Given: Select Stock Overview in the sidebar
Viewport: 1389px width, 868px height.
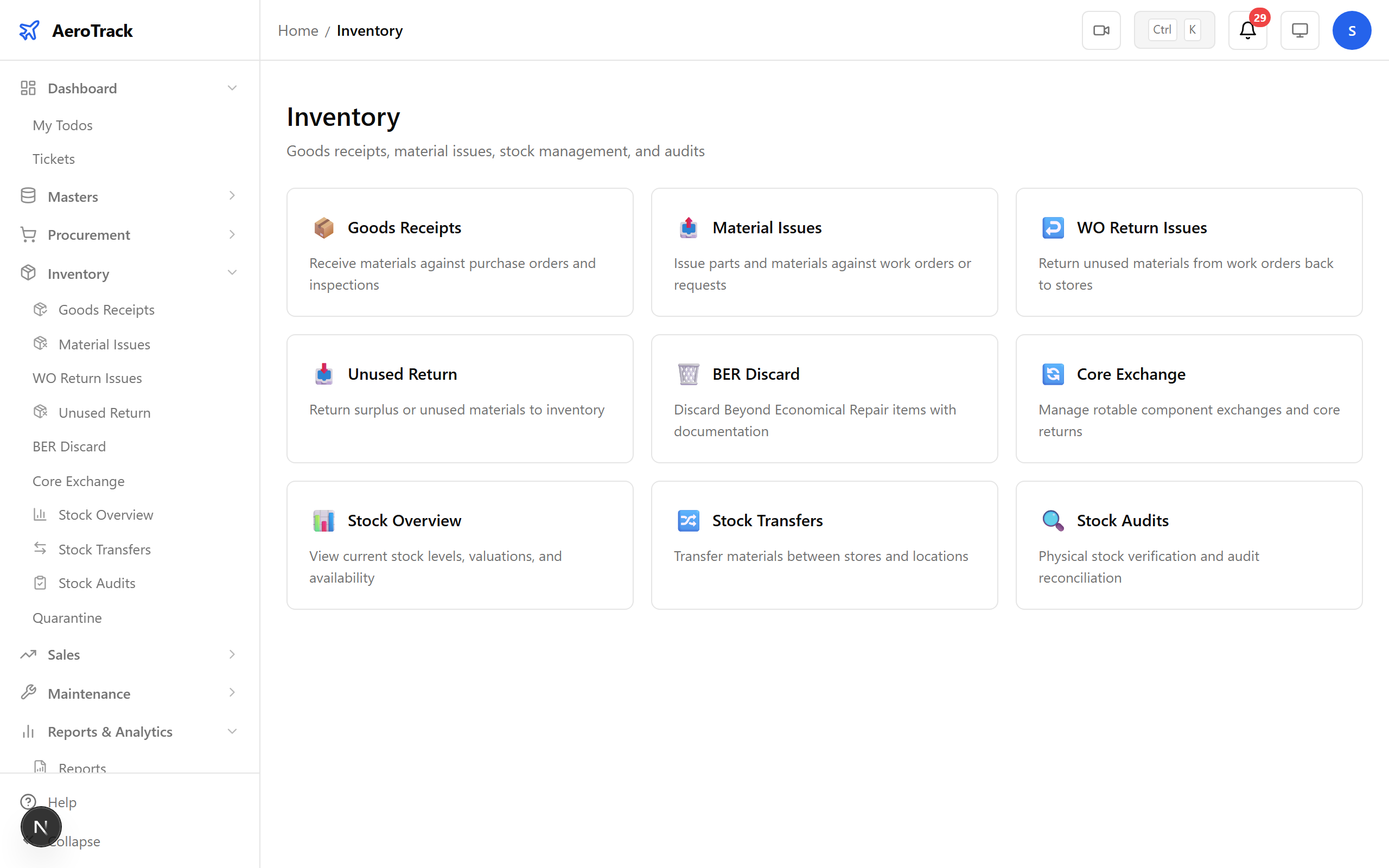Looking at the screenshot, I should pos(106,515).
